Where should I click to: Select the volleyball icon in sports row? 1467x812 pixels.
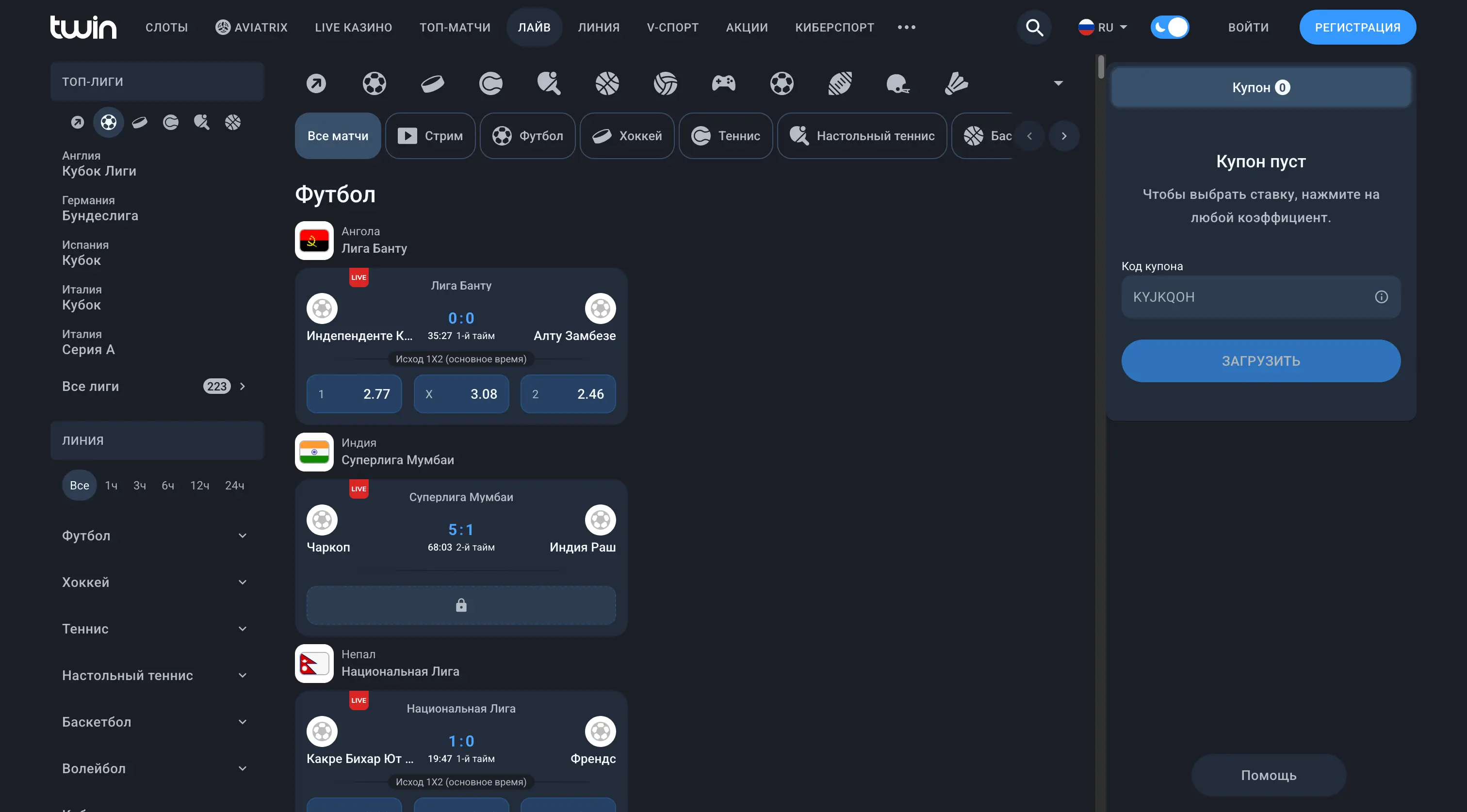[x=665, y=84]
